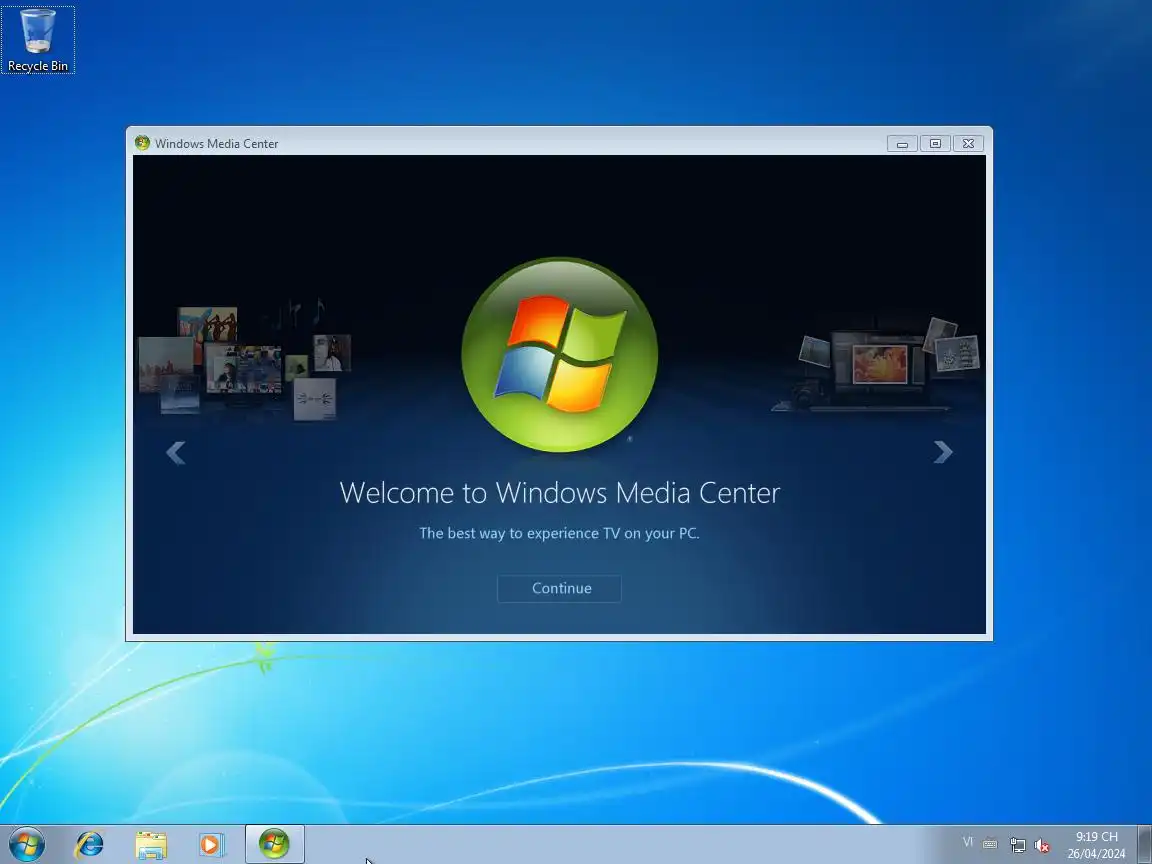Click the photo collage thumbnail on the left
This screenshot has height=864, width=1152.
pyautogui.click(x=244, y=362)
